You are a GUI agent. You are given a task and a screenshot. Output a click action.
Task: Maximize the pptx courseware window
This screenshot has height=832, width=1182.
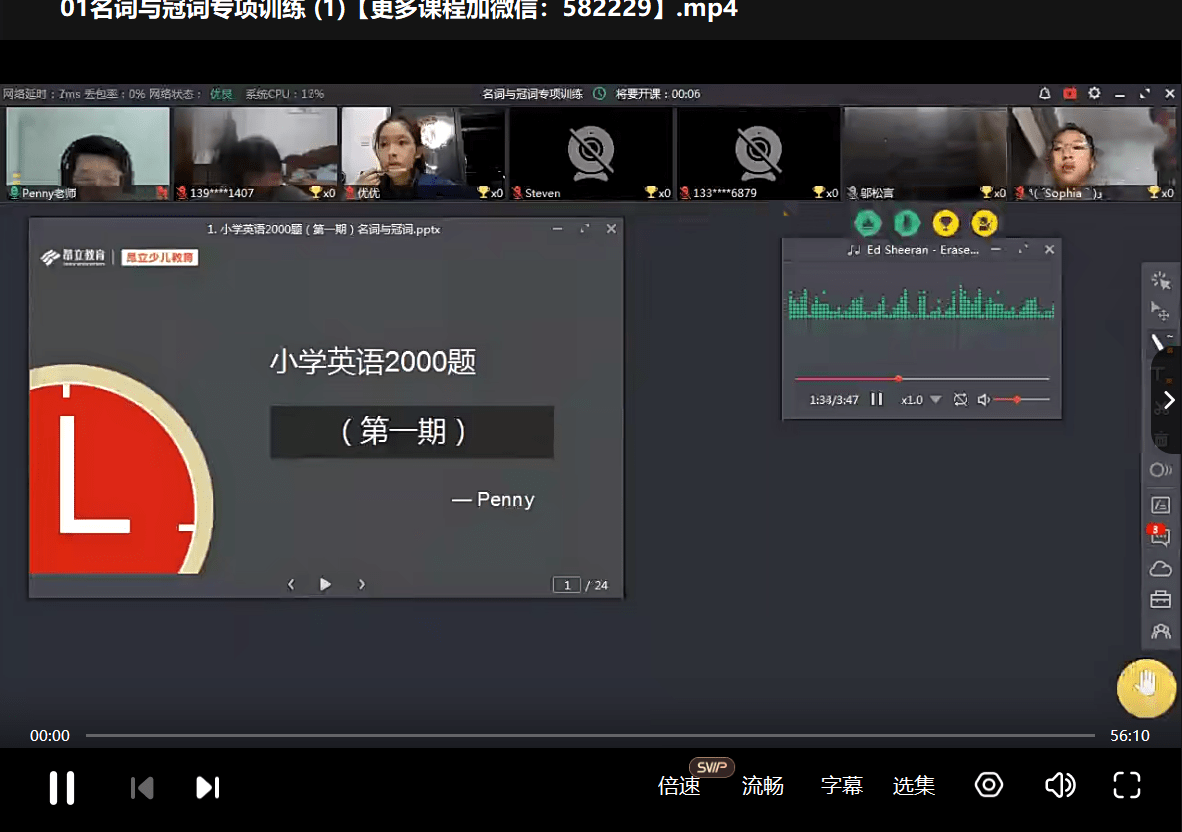(584, 228)
